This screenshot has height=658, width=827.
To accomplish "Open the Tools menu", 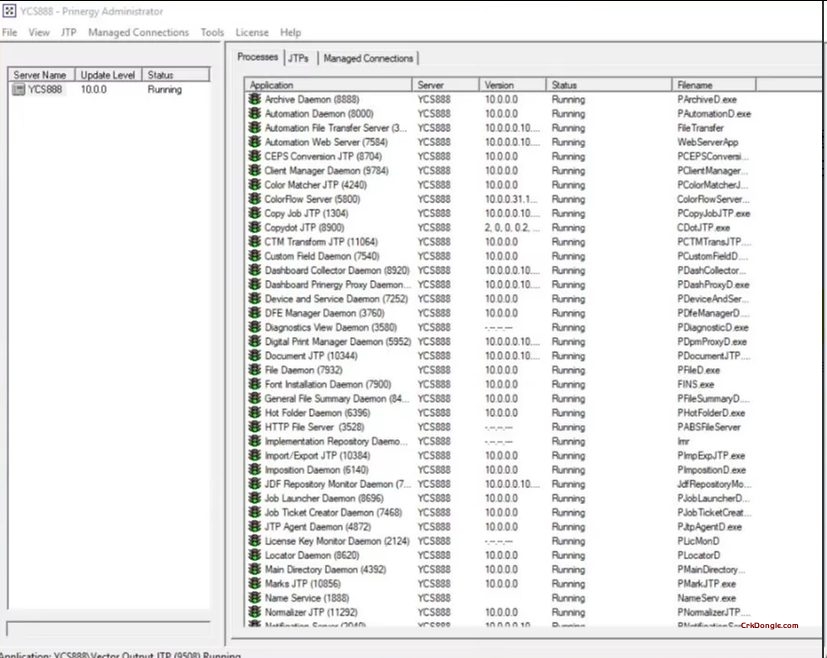I will [x=212, y=32].
